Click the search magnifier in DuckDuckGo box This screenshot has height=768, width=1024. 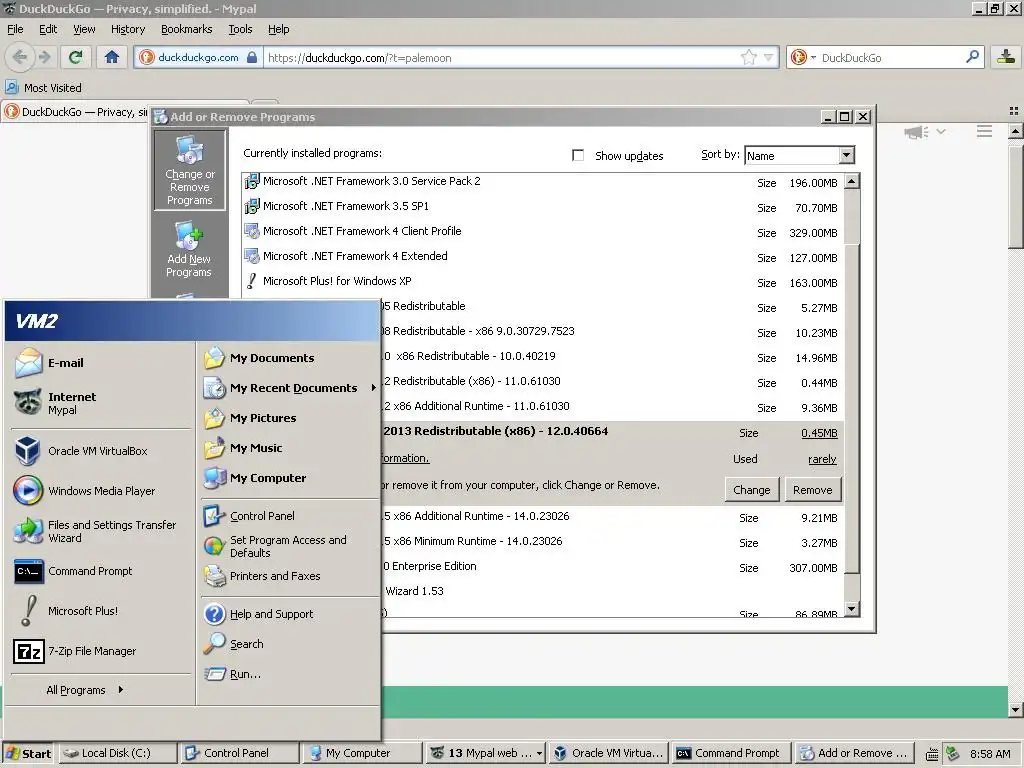pos(972,57)
